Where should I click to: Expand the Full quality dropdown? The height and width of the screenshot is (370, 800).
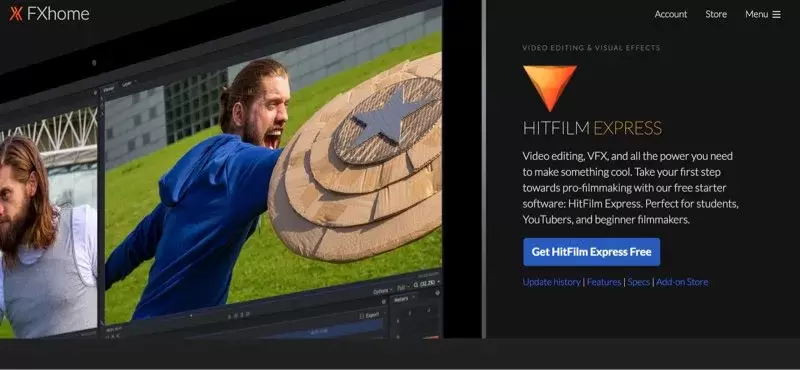(403, 287)
